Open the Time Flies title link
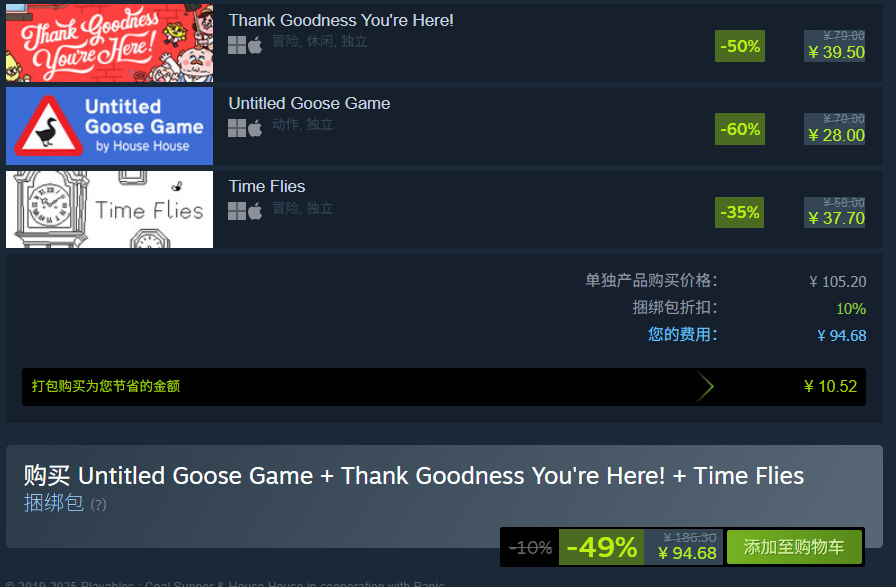 pyautogui.click(x=267, y=186)
